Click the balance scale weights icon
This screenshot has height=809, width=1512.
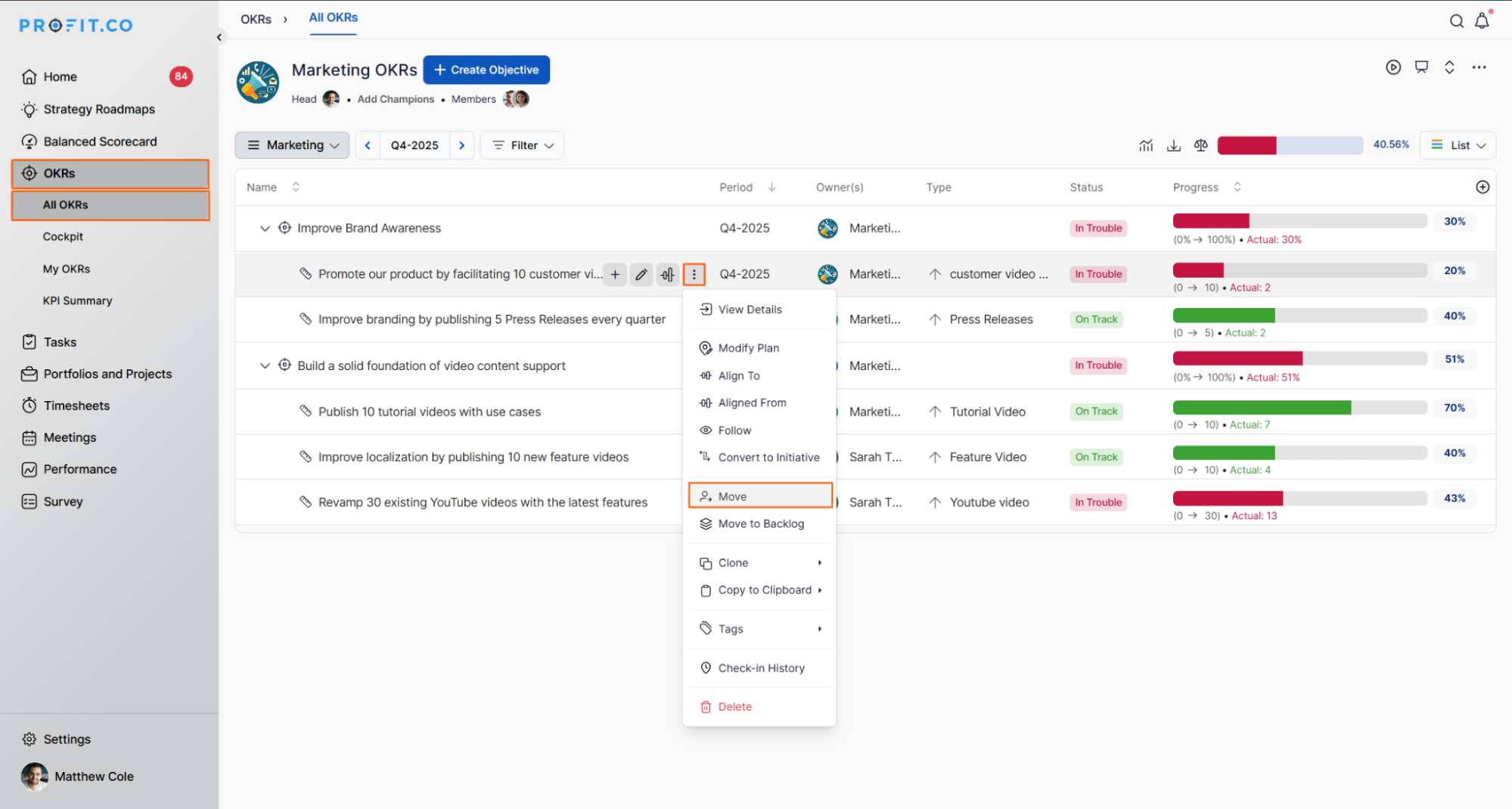tap(1200, 145)
